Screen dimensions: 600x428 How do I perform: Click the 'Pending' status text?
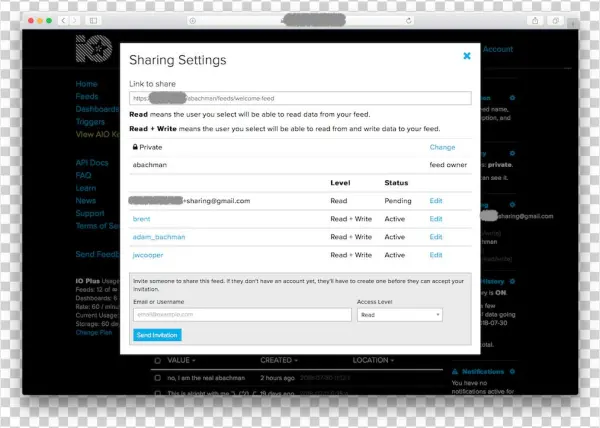coord(398,201)
